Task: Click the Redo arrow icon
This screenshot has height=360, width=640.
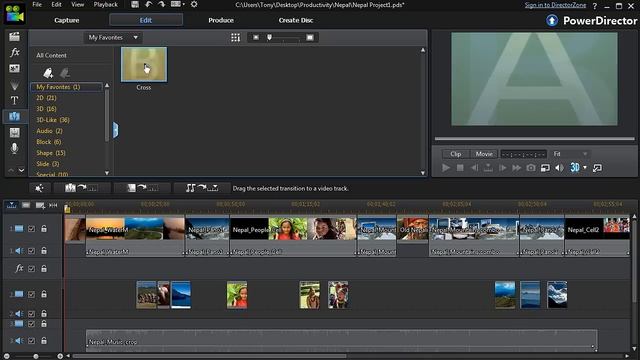Action: [162, 4]
